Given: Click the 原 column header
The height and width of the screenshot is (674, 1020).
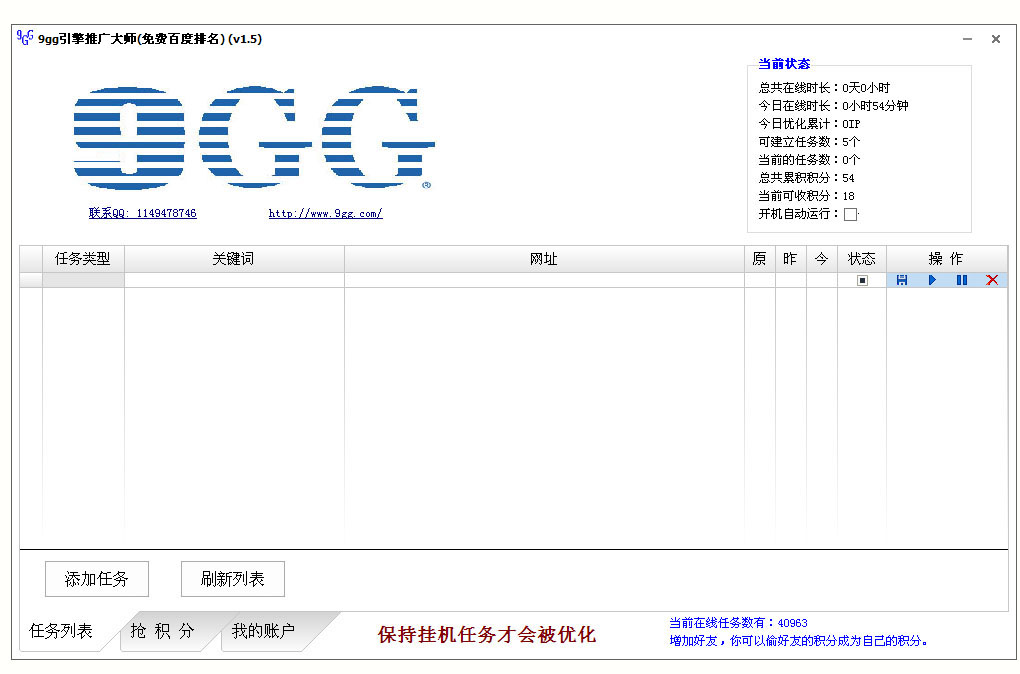Looking at the screenshot, I should pos(760,259).
